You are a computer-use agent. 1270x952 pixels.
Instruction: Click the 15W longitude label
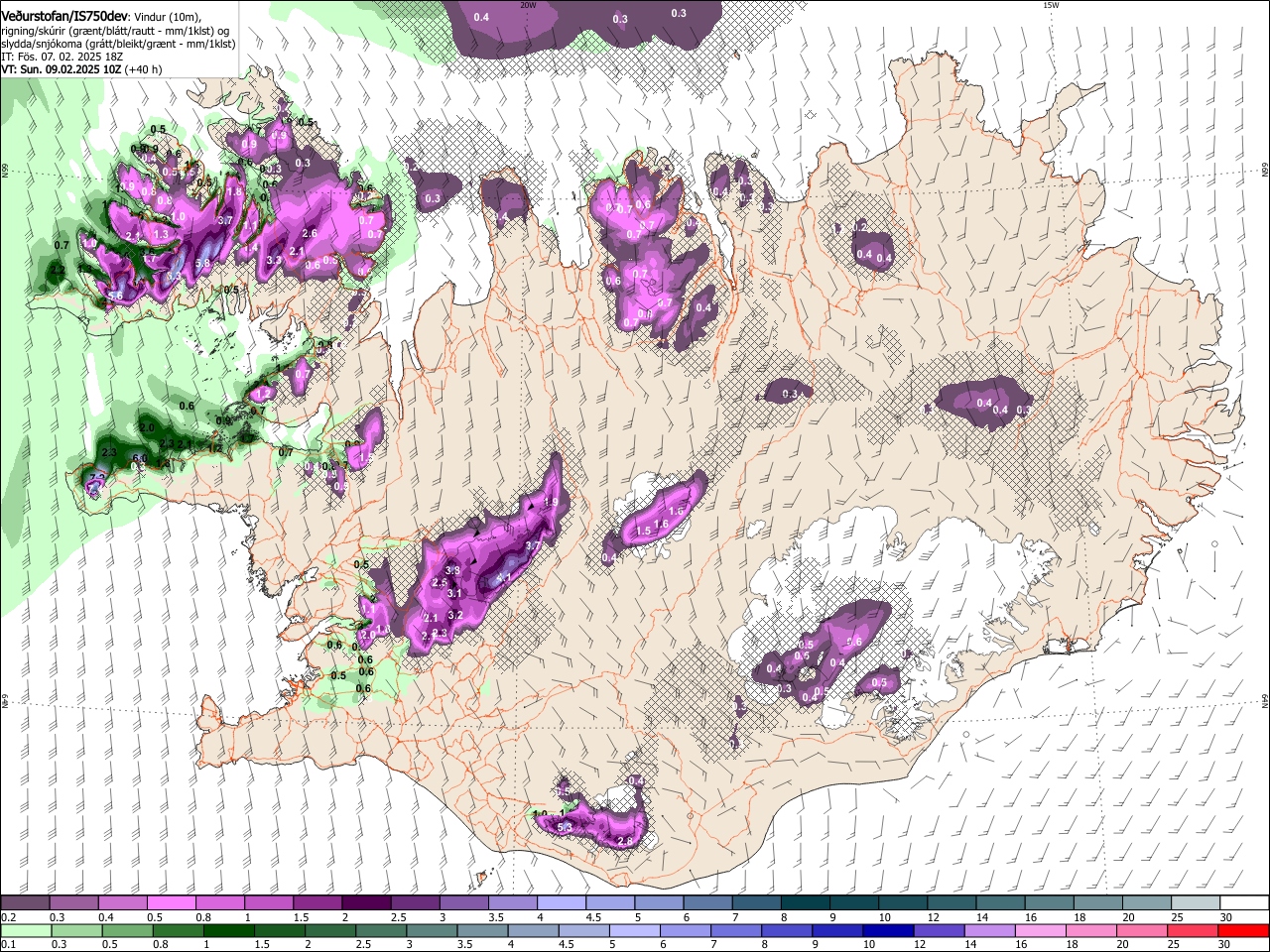[x=1051, y=5]
